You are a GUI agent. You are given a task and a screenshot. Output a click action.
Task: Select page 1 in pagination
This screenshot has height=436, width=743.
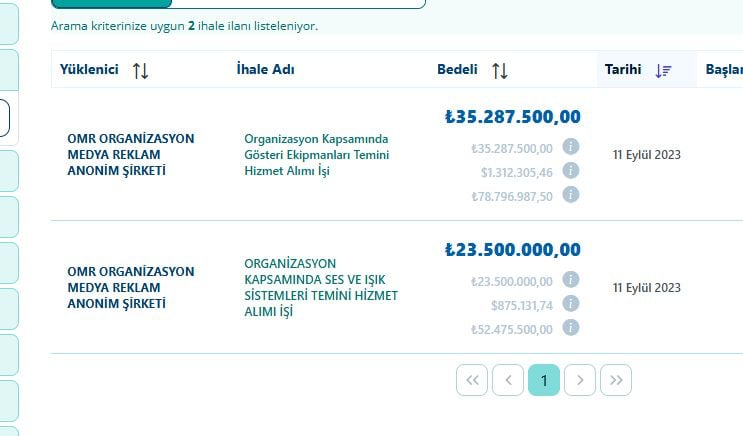pyautogui.click(x=544, y=380)
